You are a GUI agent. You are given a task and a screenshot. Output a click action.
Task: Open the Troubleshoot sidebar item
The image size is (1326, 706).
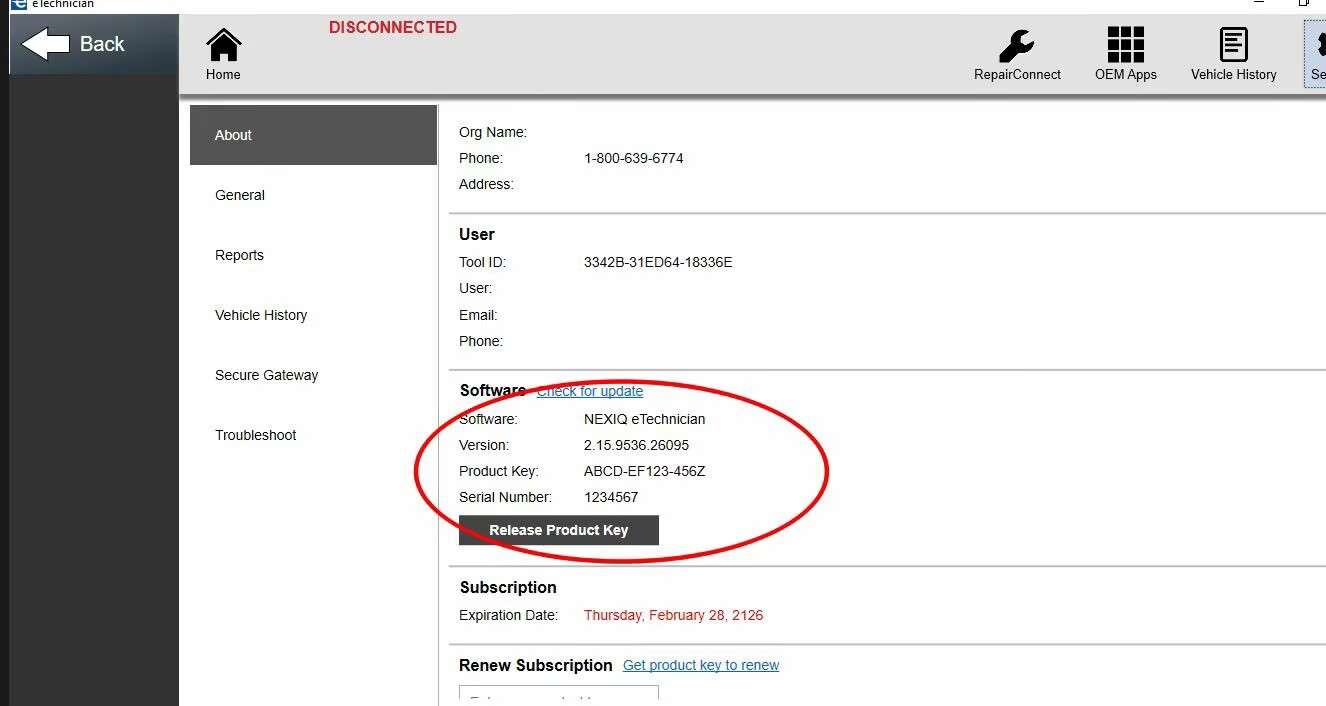(x=313, y=435)
